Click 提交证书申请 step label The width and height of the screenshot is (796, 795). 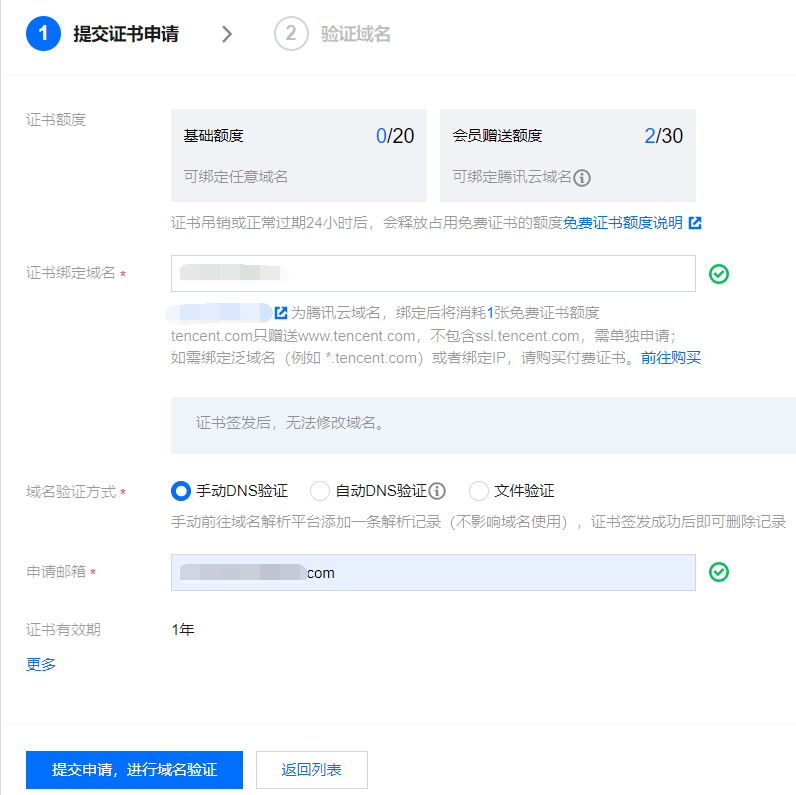(x=126, y=34)
